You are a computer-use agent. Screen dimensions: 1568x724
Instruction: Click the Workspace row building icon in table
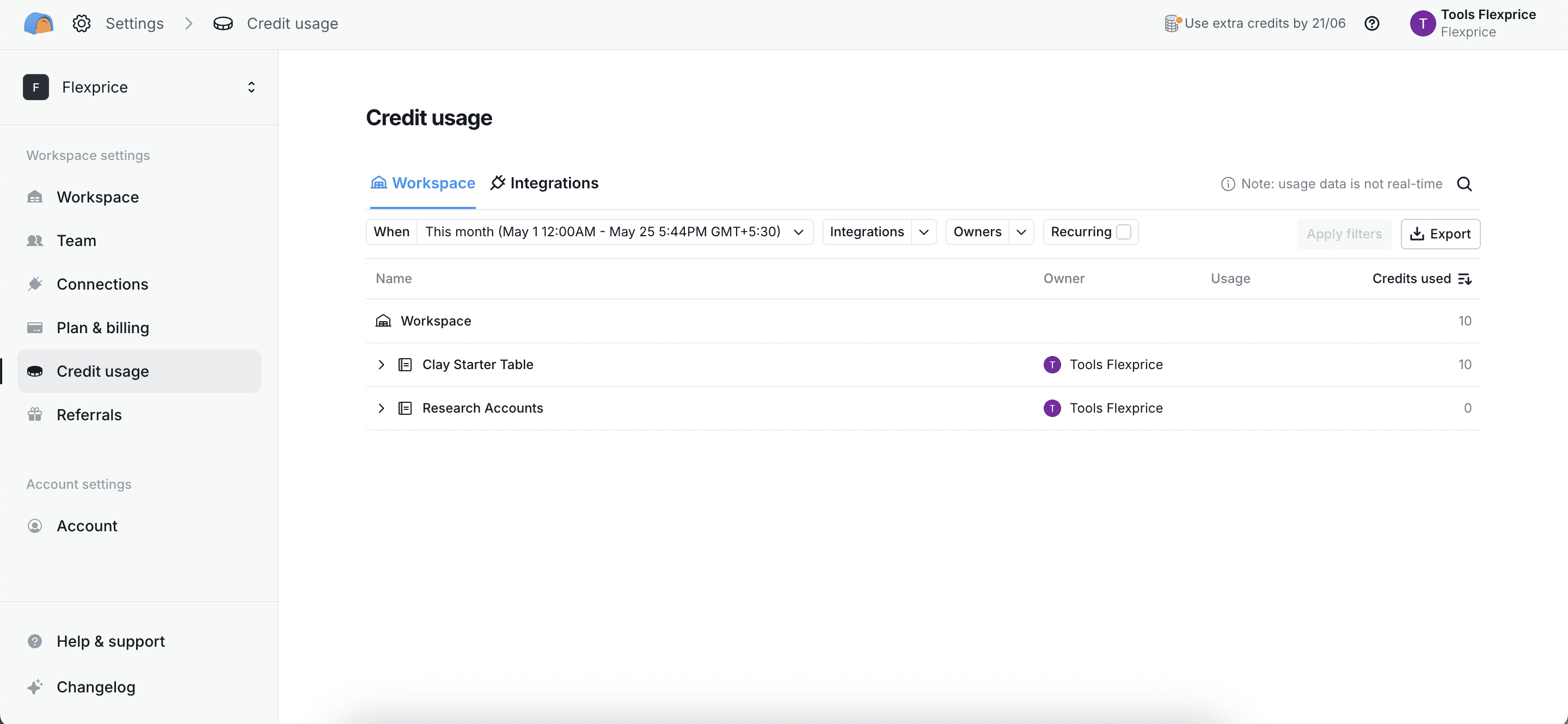[x=383, y=321]
